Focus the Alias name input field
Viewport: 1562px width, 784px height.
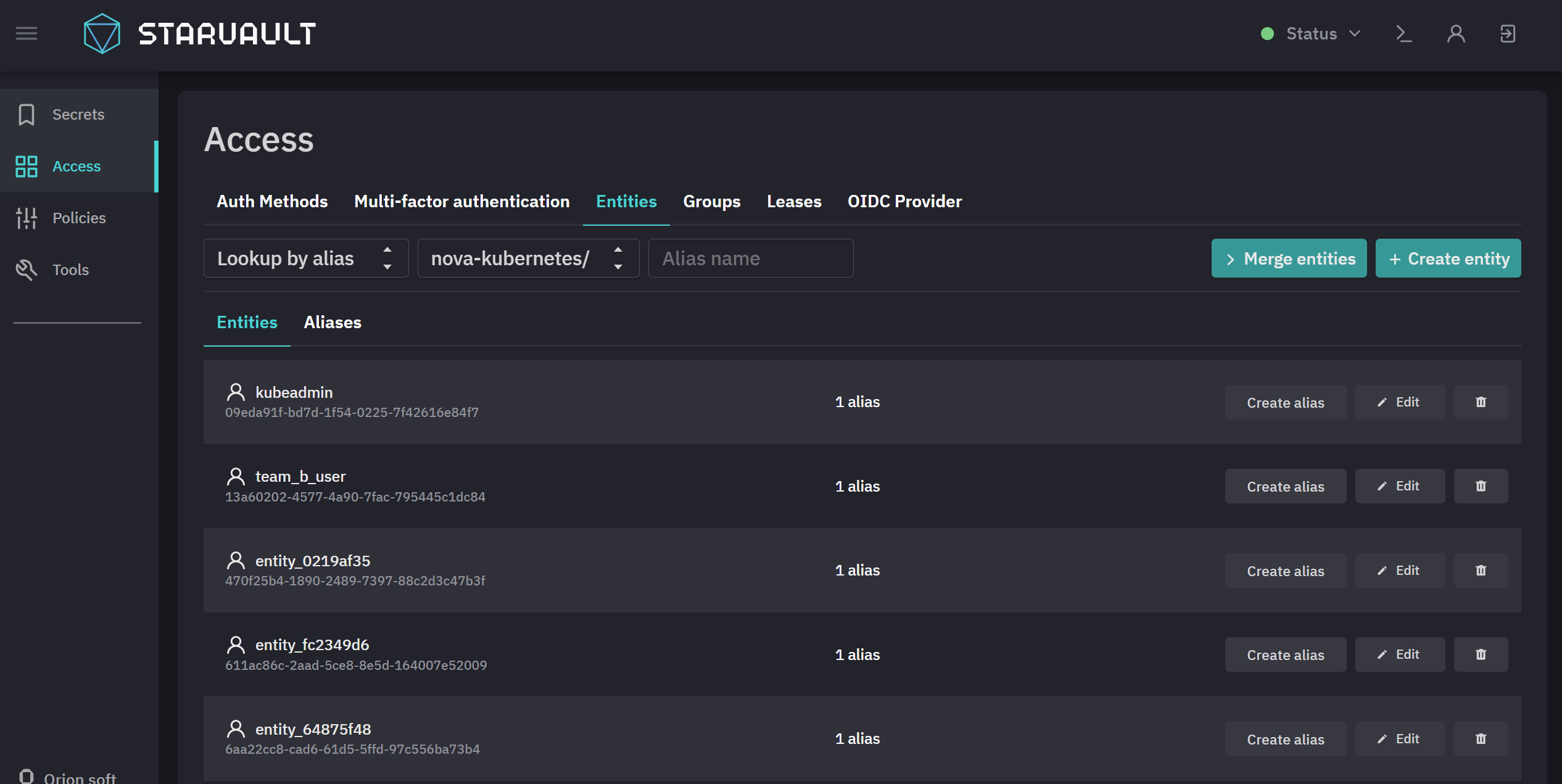[751, 258]
